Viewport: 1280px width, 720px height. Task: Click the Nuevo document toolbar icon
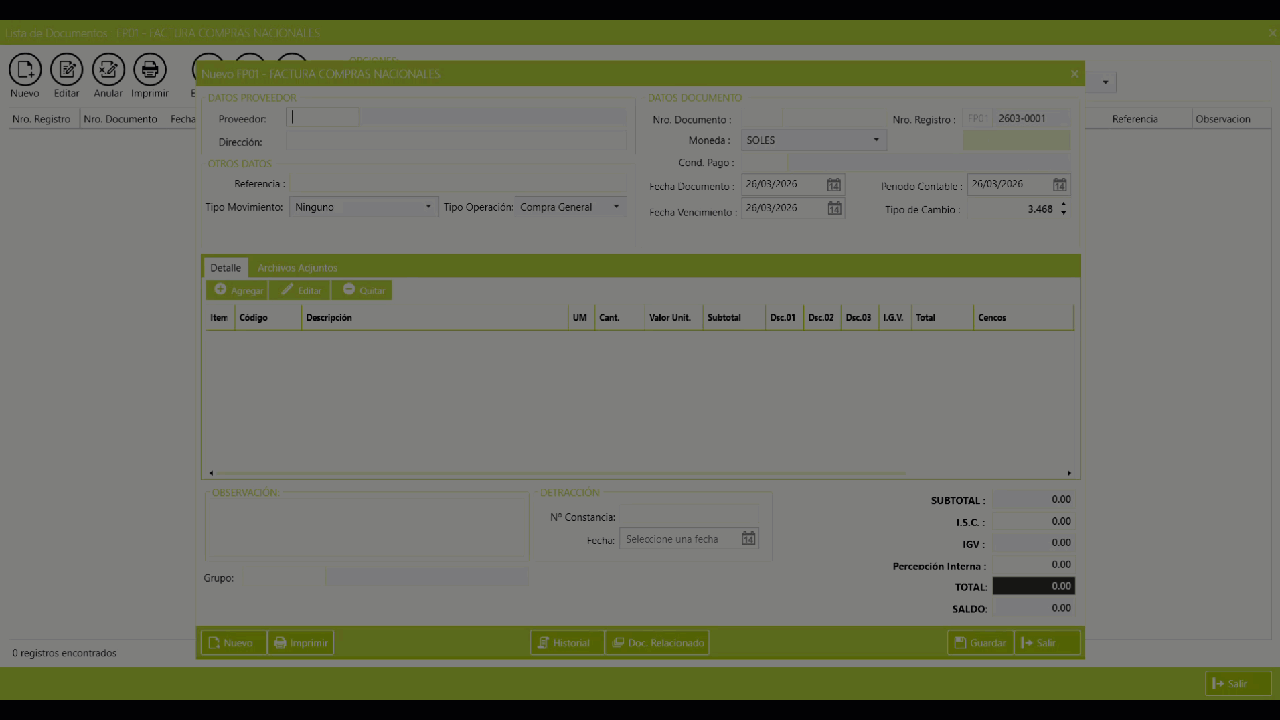[x=25, y=70]
